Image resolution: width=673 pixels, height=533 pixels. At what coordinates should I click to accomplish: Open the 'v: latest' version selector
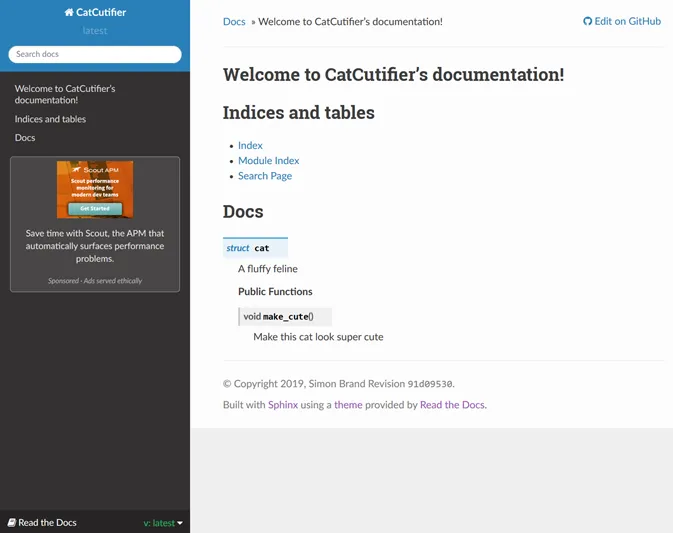[163, 523]
